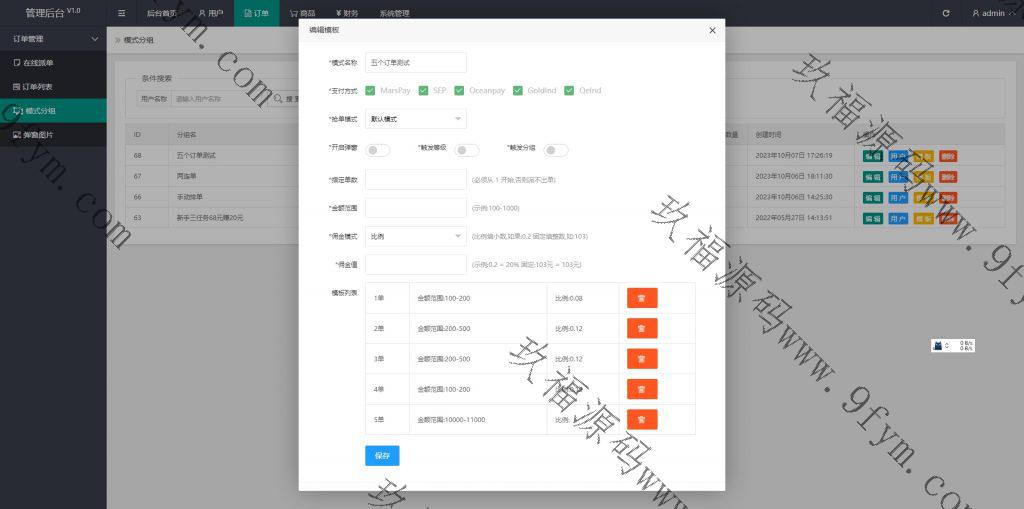Click the refresh icon in top bar

point(946,13)
